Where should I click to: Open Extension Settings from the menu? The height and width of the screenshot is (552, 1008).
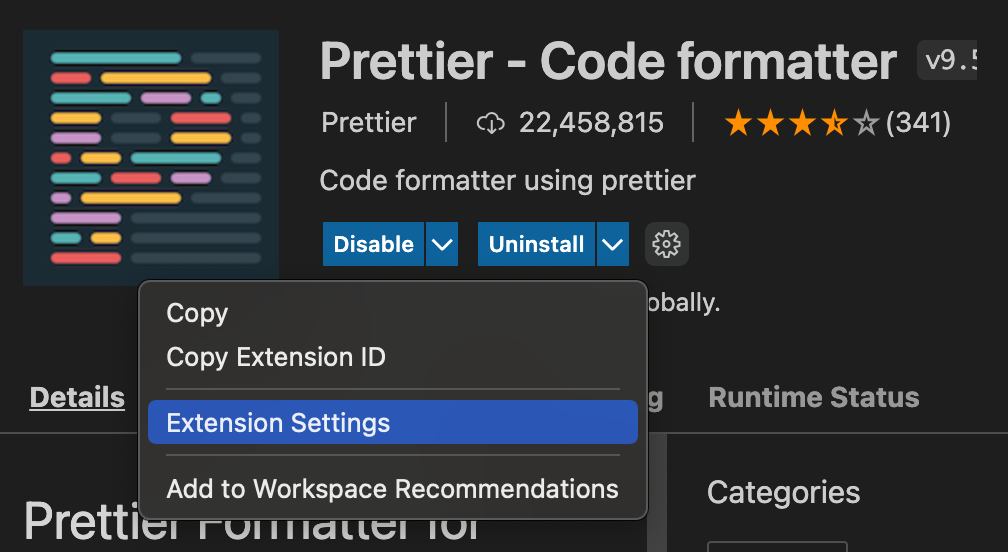pos(393,422)
